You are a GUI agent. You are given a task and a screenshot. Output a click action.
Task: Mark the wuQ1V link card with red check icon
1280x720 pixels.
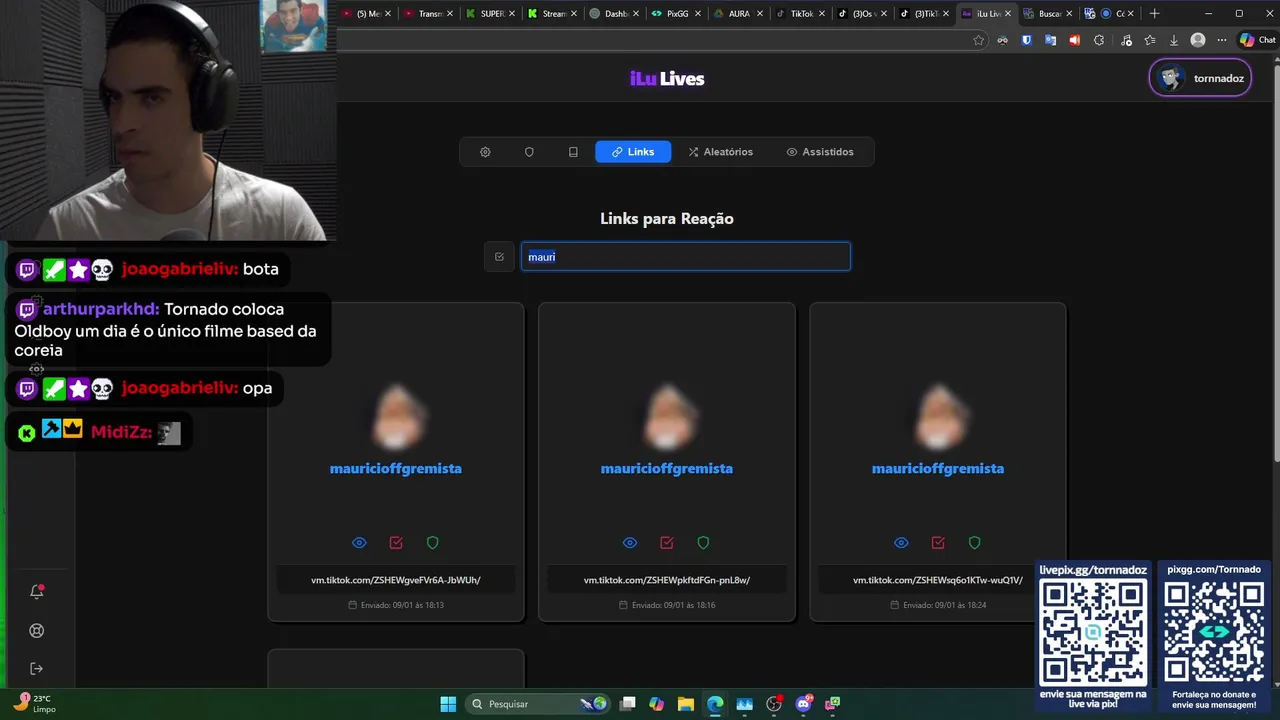(x=938, y=543)
